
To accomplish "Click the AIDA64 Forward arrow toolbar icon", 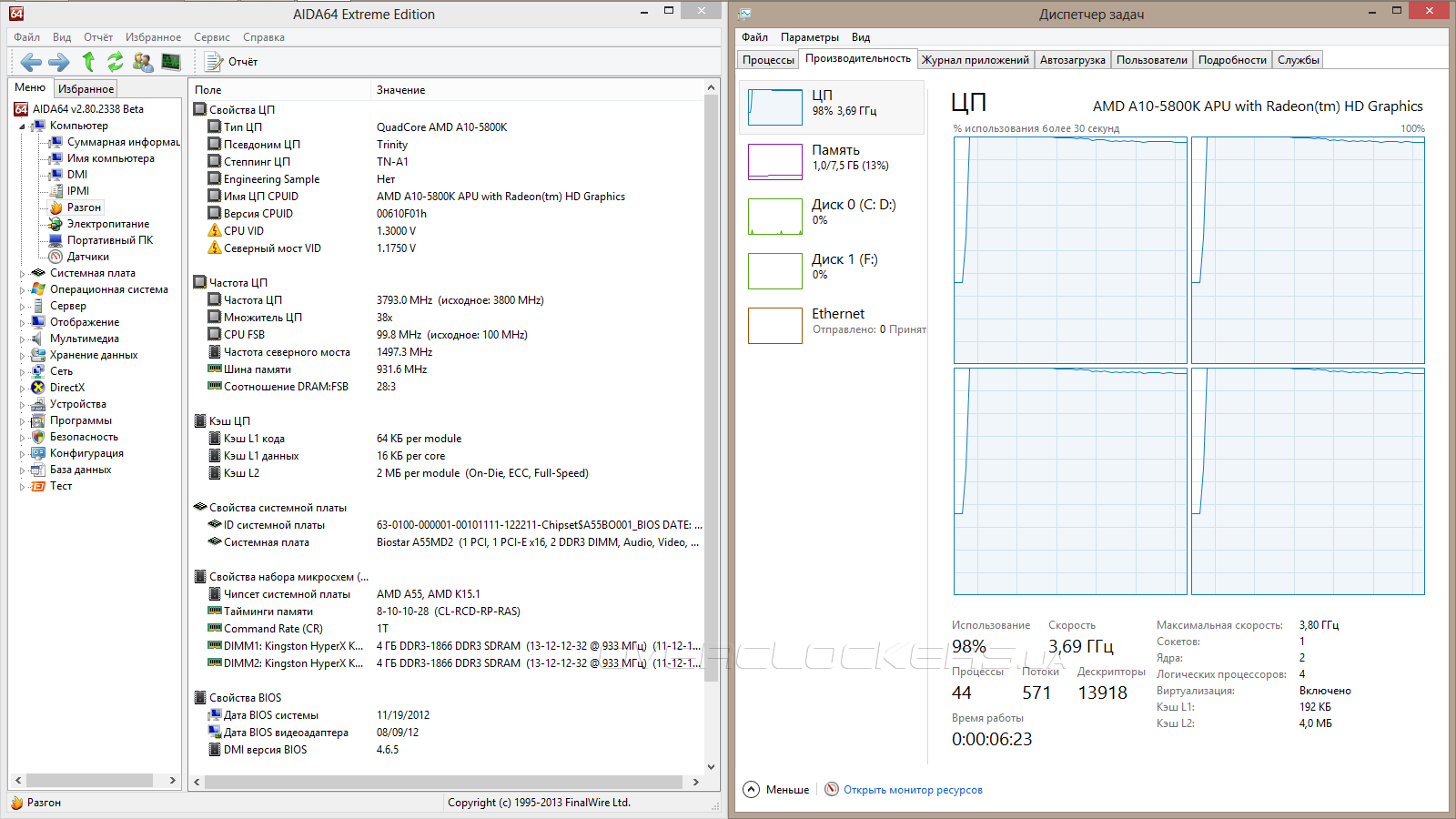I will pos(59,62).
